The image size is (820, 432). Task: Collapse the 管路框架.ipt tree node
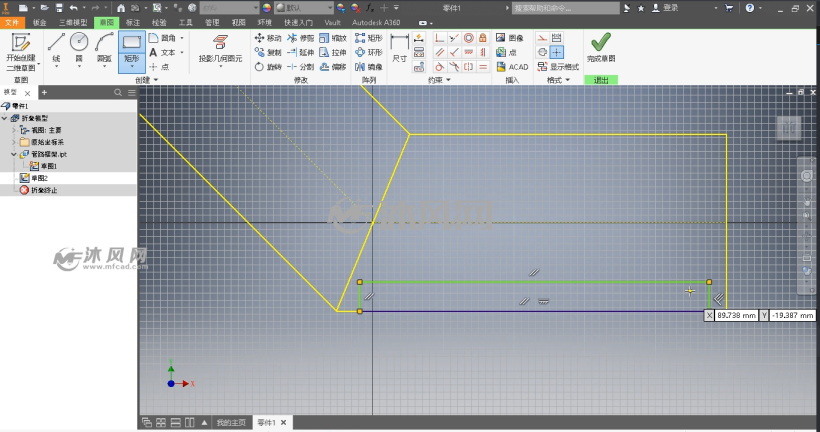14,154
